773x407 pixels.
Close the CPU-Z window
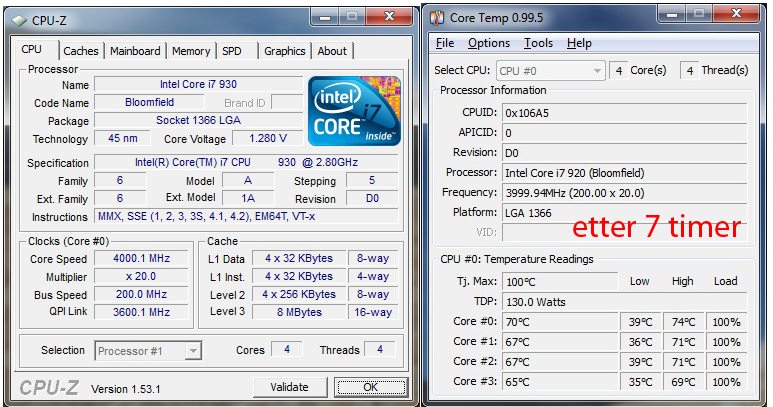pyautogui.click(x=389, y=17)
